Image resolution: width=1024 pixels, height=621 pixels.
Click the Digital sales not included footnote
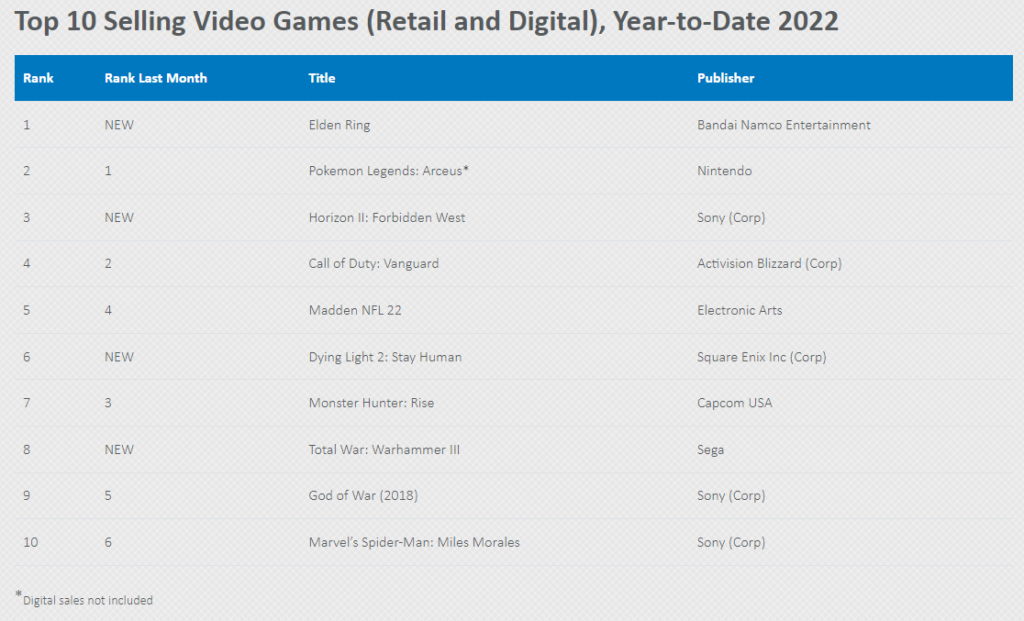(87, 600)
